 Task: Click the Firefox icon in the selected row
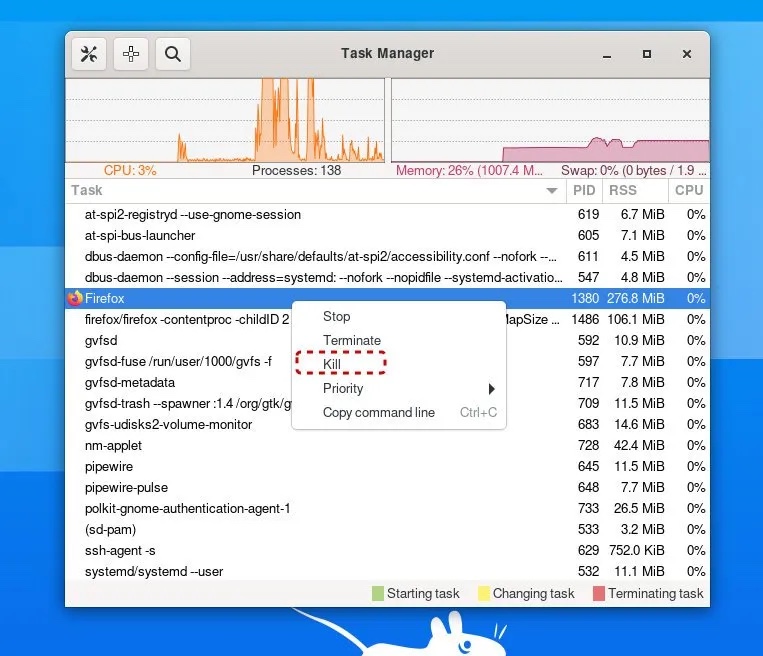click(x=75, y=298)
